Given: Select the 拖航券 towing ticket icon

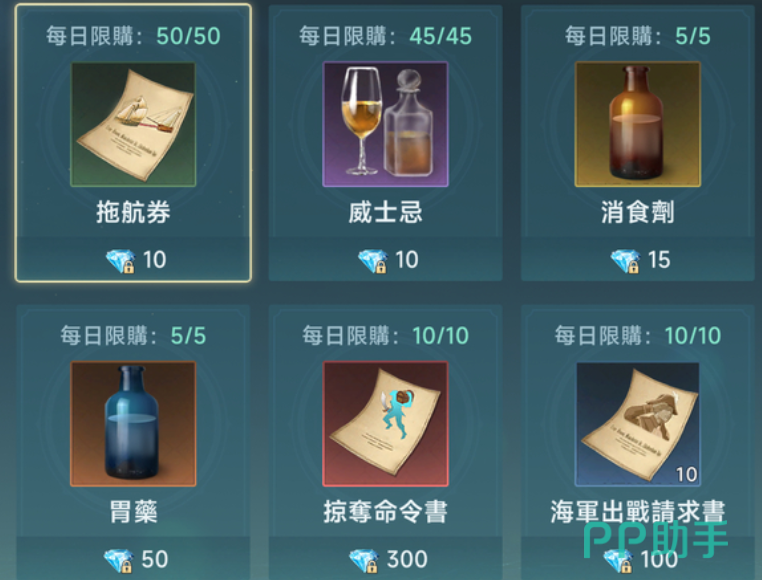Looking at the screenshot, I should pos(133,124).
